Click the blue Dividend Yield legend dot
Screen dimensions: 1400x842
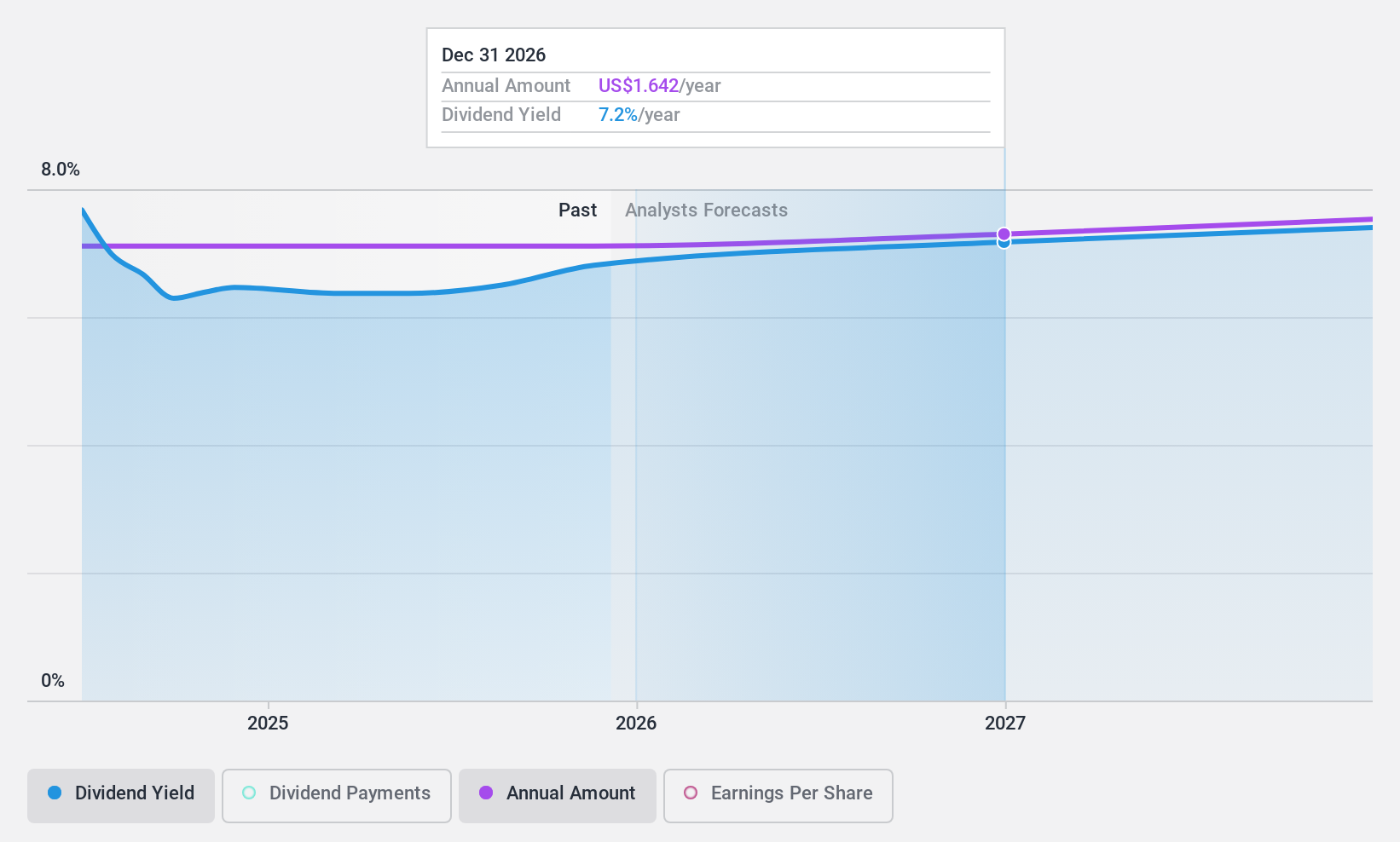click(x=55, y=793)
